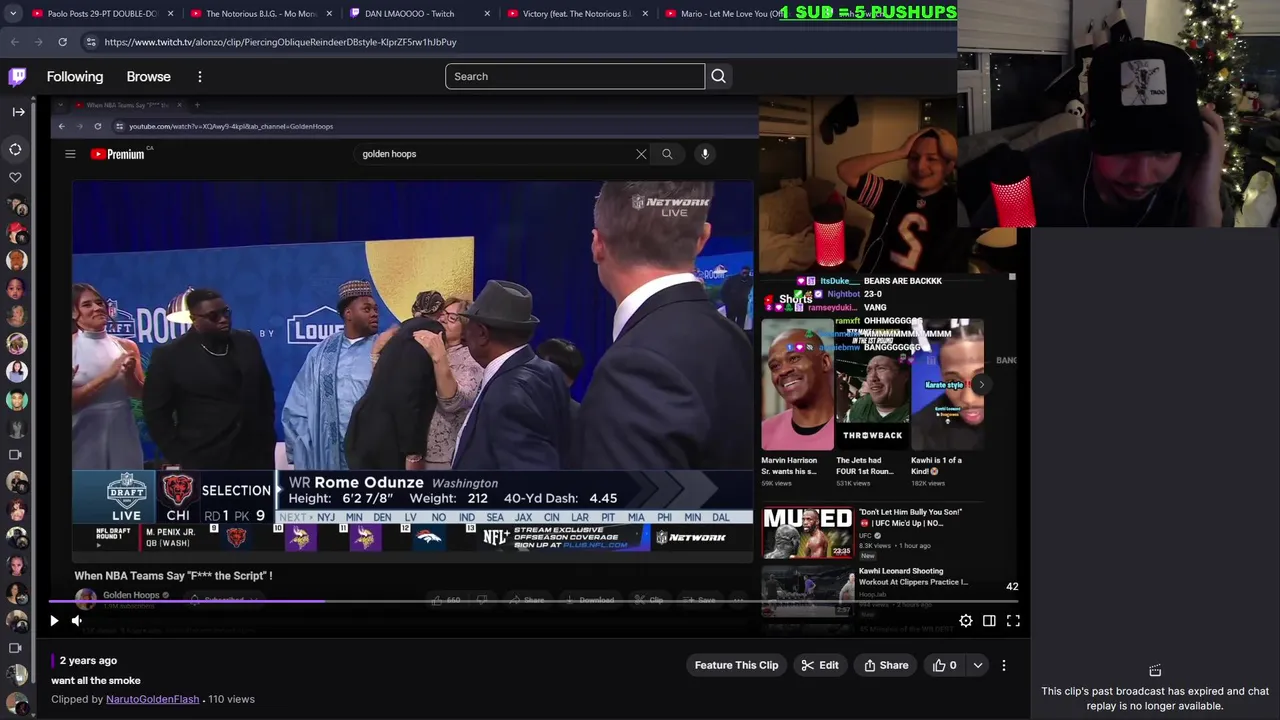Image resolution: width=1280 pixels, height=720 pixels.
Task: Close the Victory feat. Notorious B.I.G. tab
Action: click(x=645, y=14)
